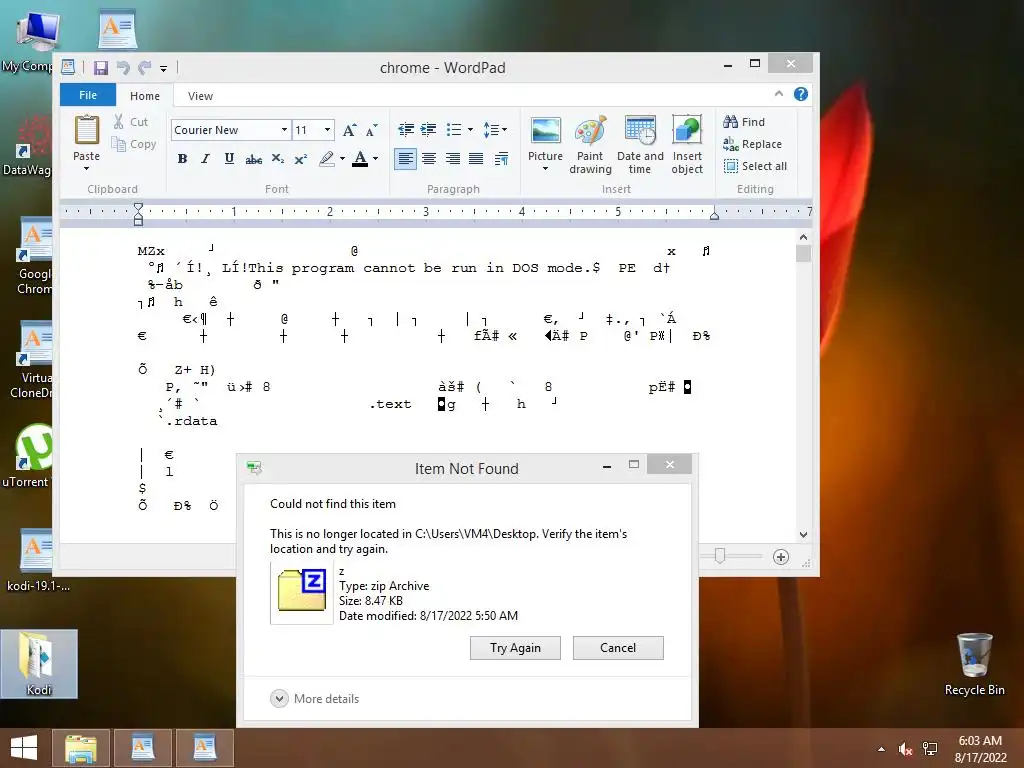This screenshot has width=1024, height=768.
Task: Expand the Picture dropdown arrow
Action: [545, 169]
